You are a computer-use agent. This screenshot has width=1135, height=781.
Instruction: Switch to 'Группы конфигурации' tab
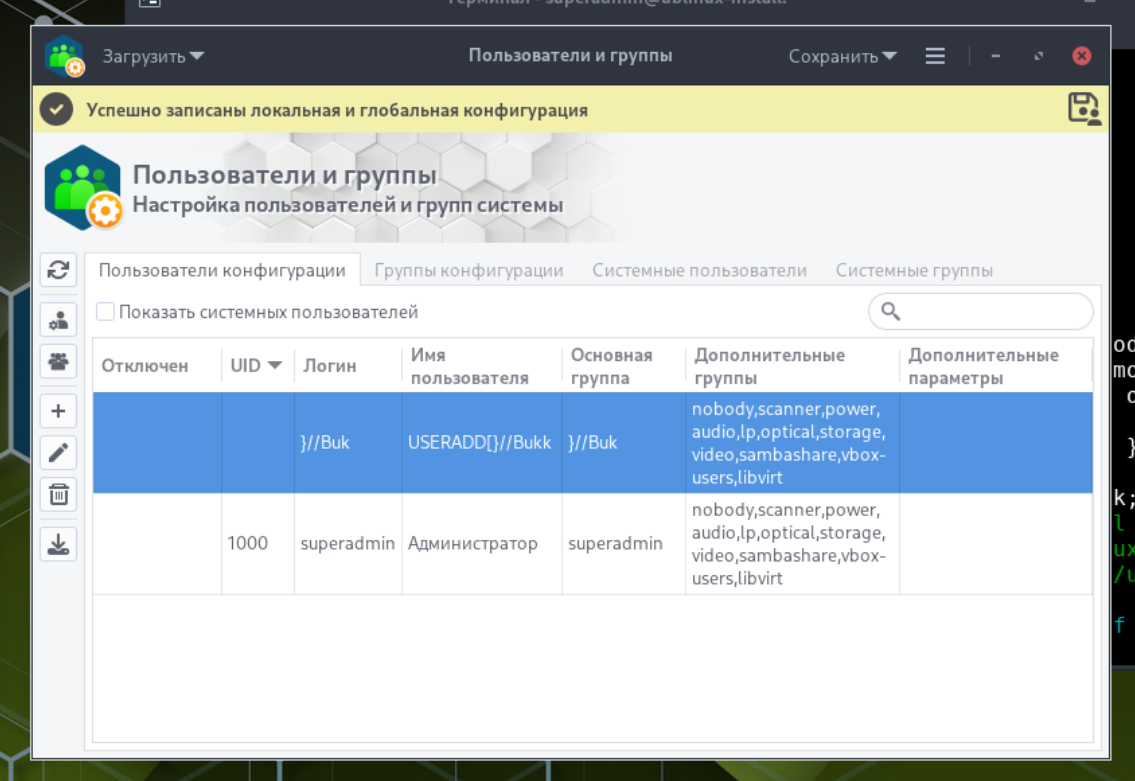click(x=468, y=271)
